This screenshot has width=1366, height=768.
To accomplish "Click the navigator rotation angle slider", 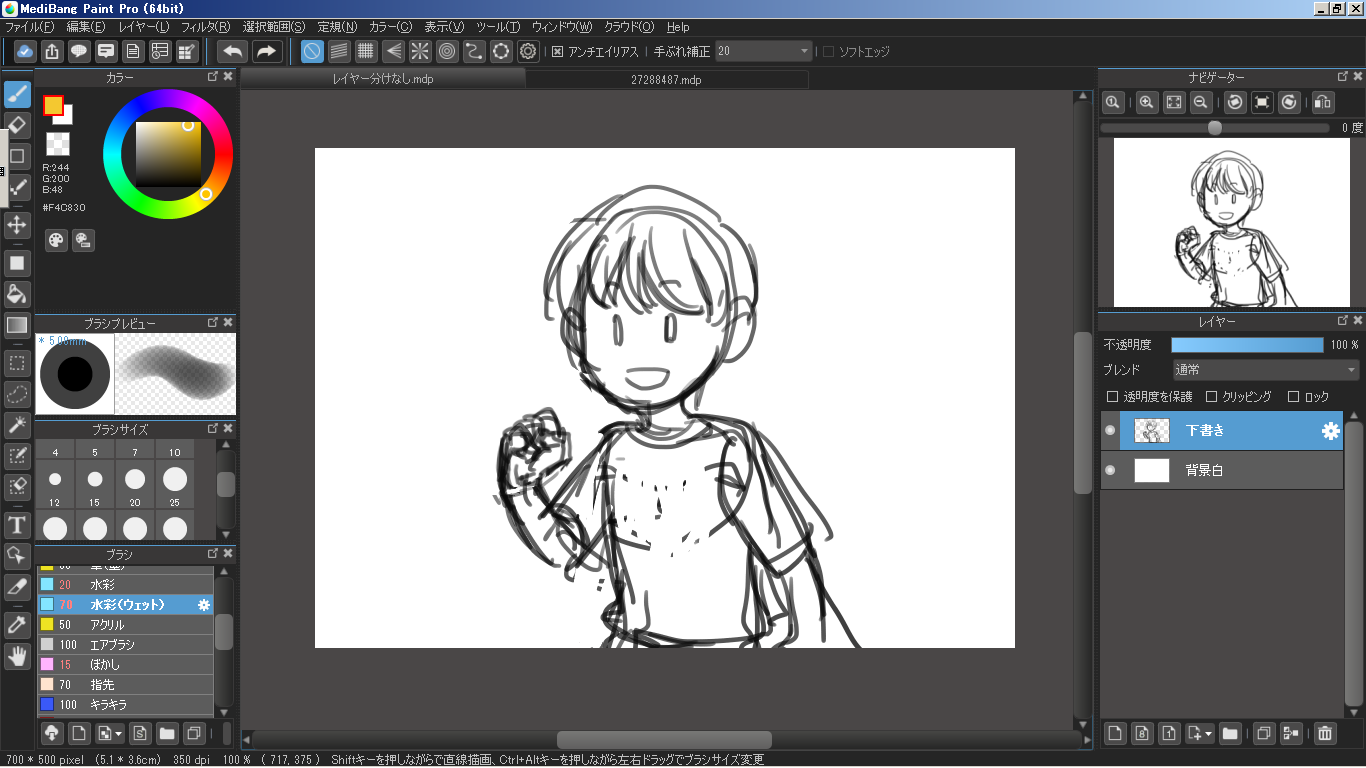I will coord(1215,128).
